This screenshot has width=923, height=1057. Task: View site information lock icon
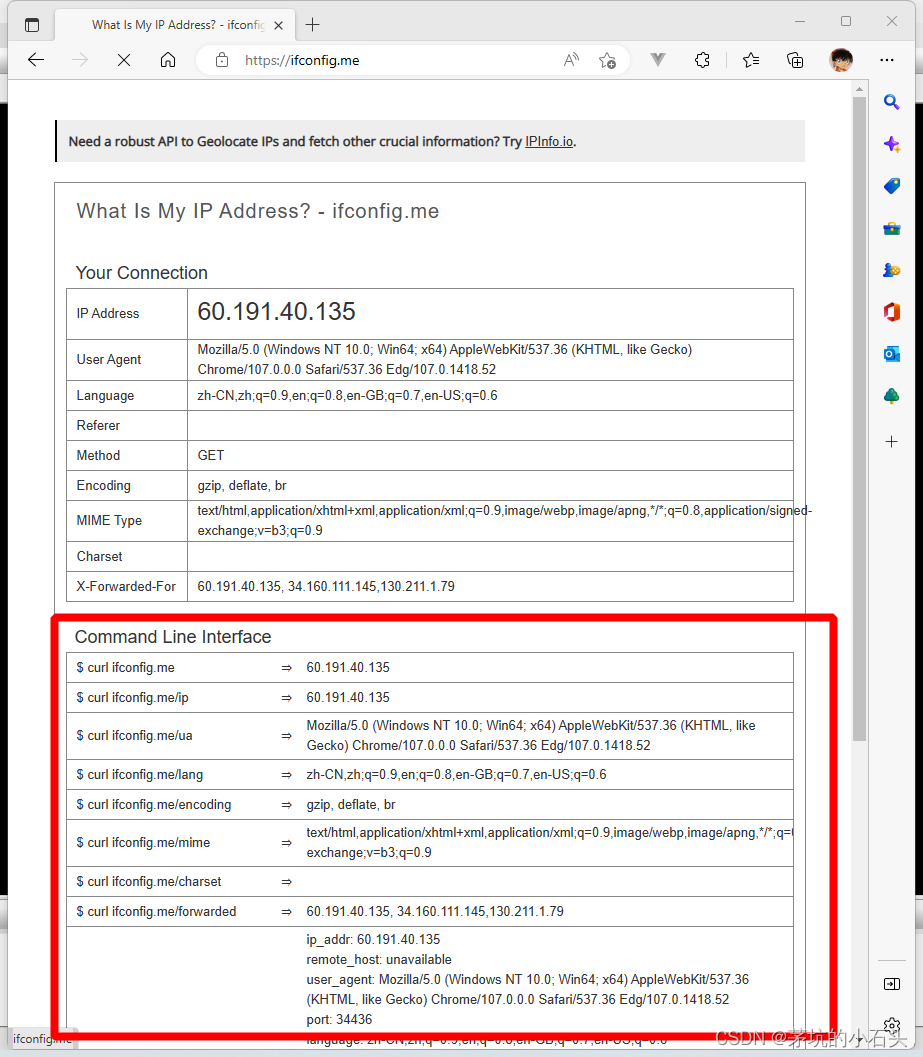tap(222, 61)
